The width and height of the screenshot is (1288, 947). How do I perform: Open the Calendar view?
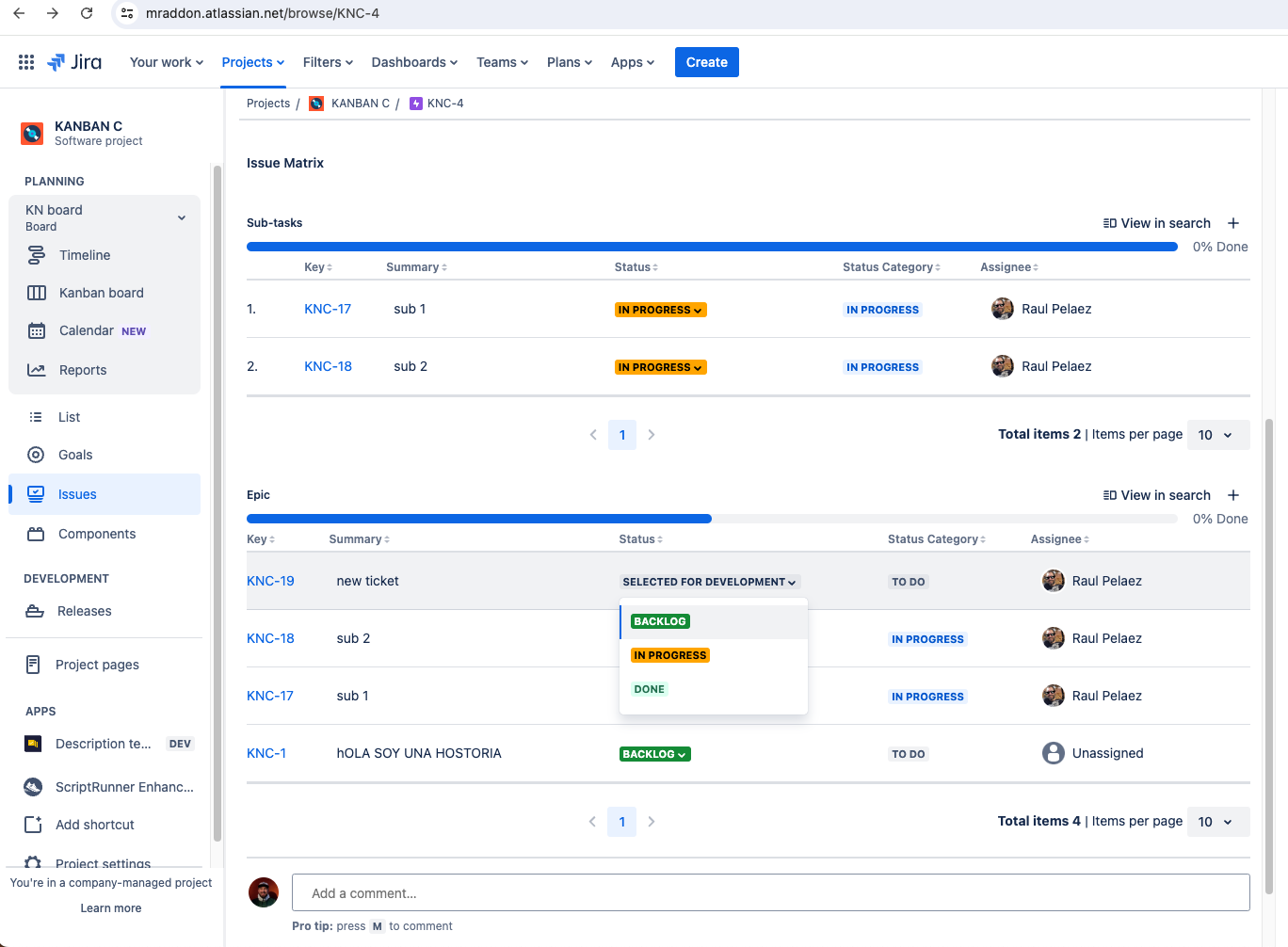point(87,330)
